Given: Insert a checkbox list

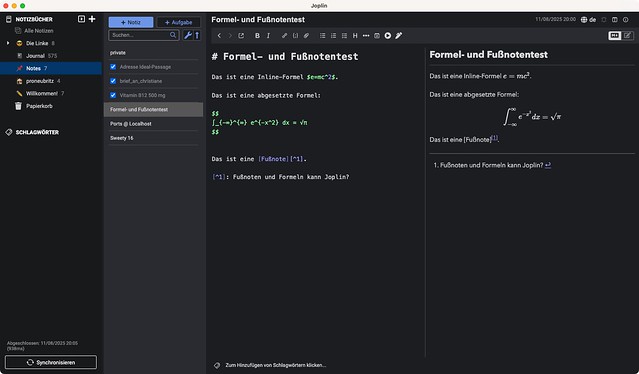Looking at the screenshot, I should coord(344,35).
